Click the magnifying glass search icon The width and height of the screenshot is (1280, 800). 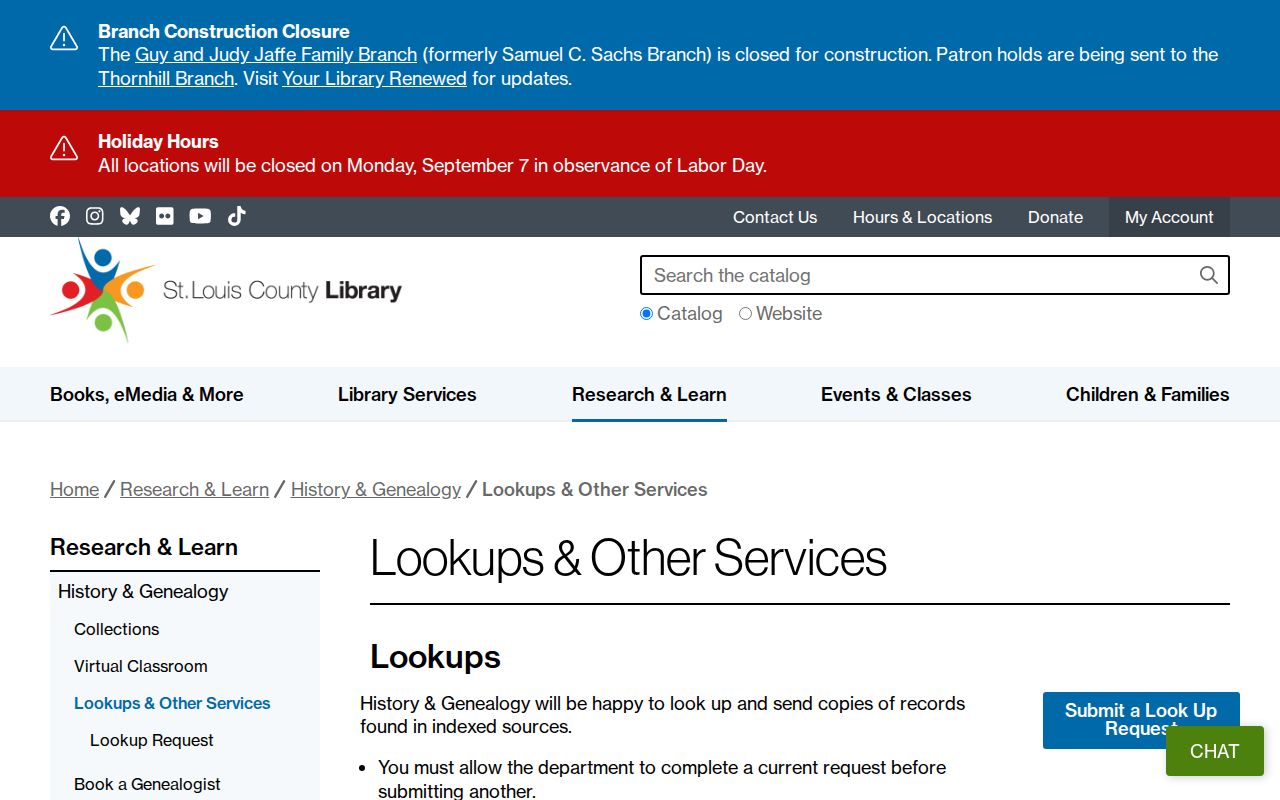point(1208,275)
